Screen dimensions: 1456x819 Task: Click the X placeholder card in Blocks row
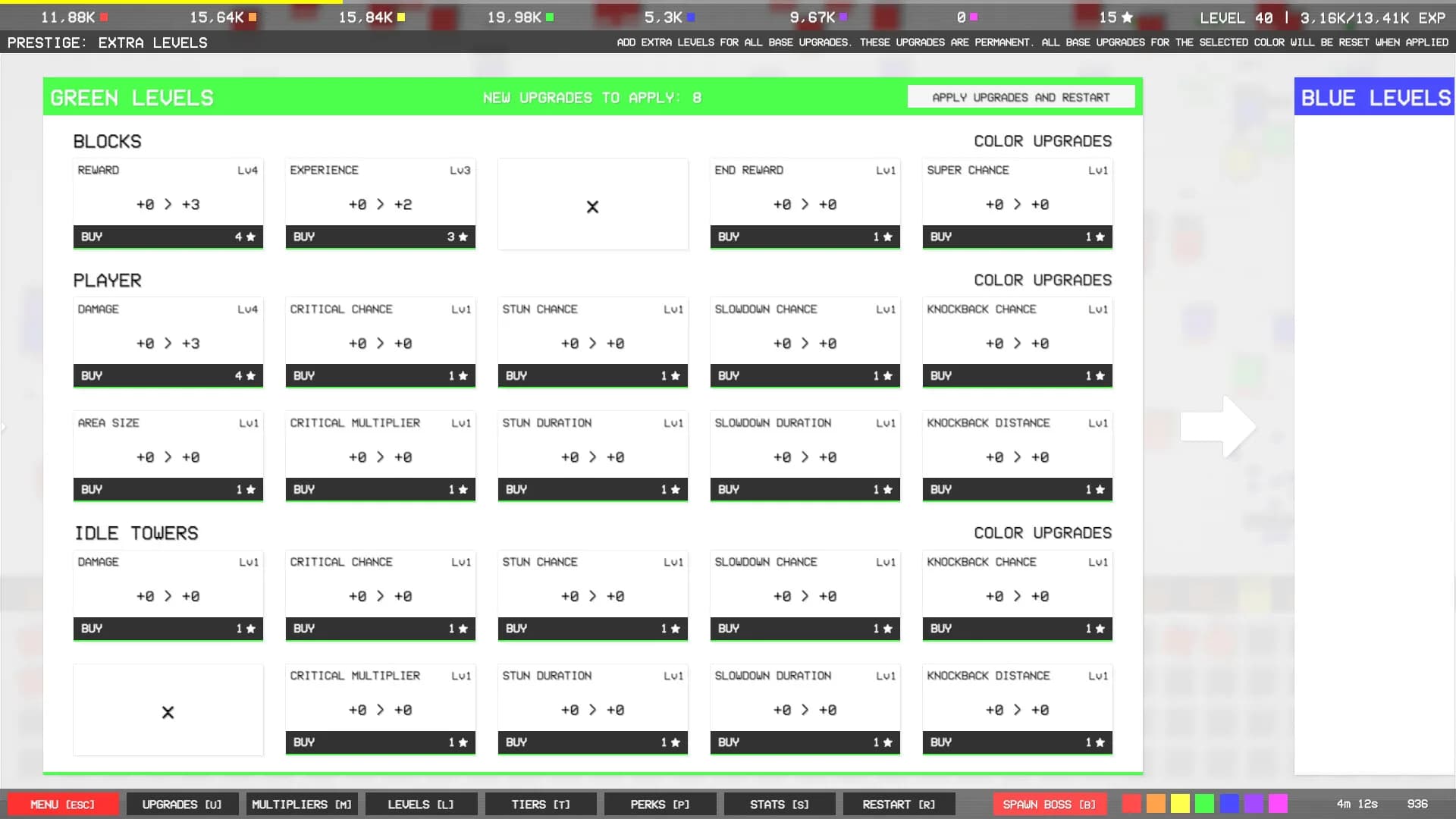point(592,205)
